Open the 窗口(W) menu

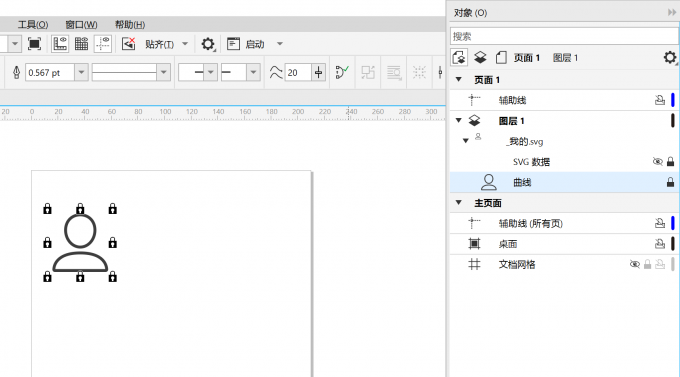point(81,25)
